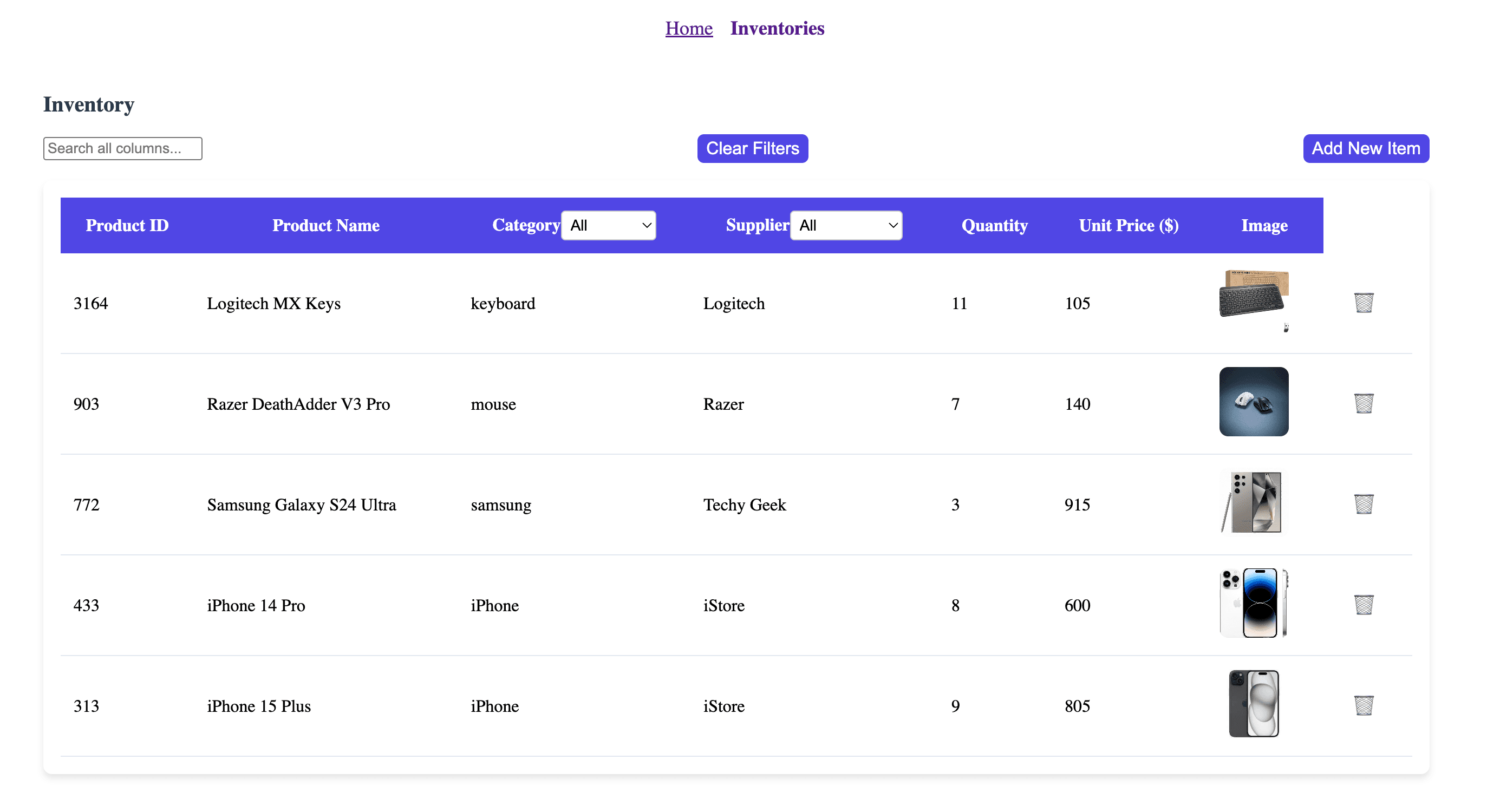The image size is (1487, 812).
Task: Click the Product ID column header
Action: [x=127, y=225]
